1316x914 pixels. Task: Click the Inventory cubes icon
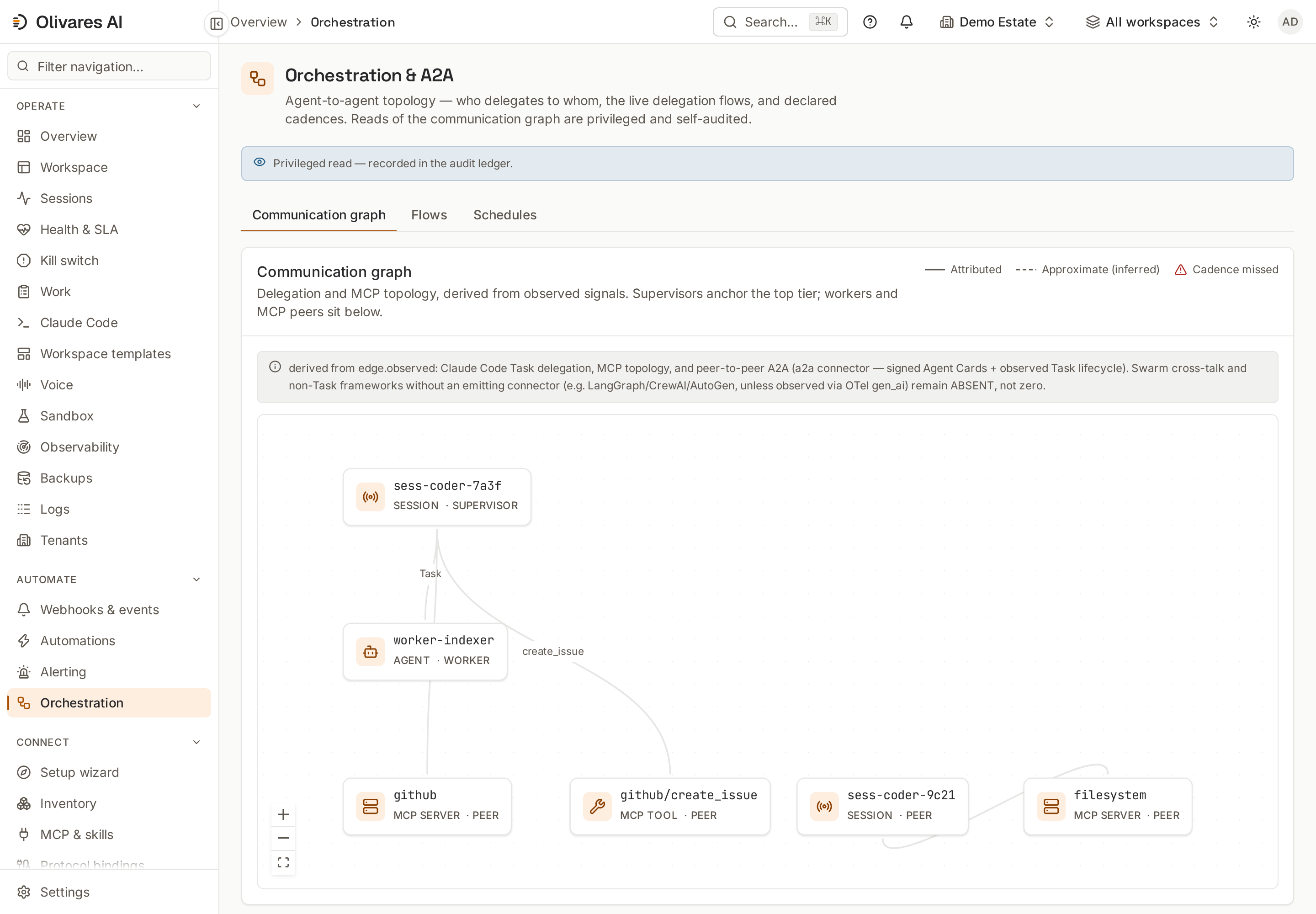[x=23, y=803]
